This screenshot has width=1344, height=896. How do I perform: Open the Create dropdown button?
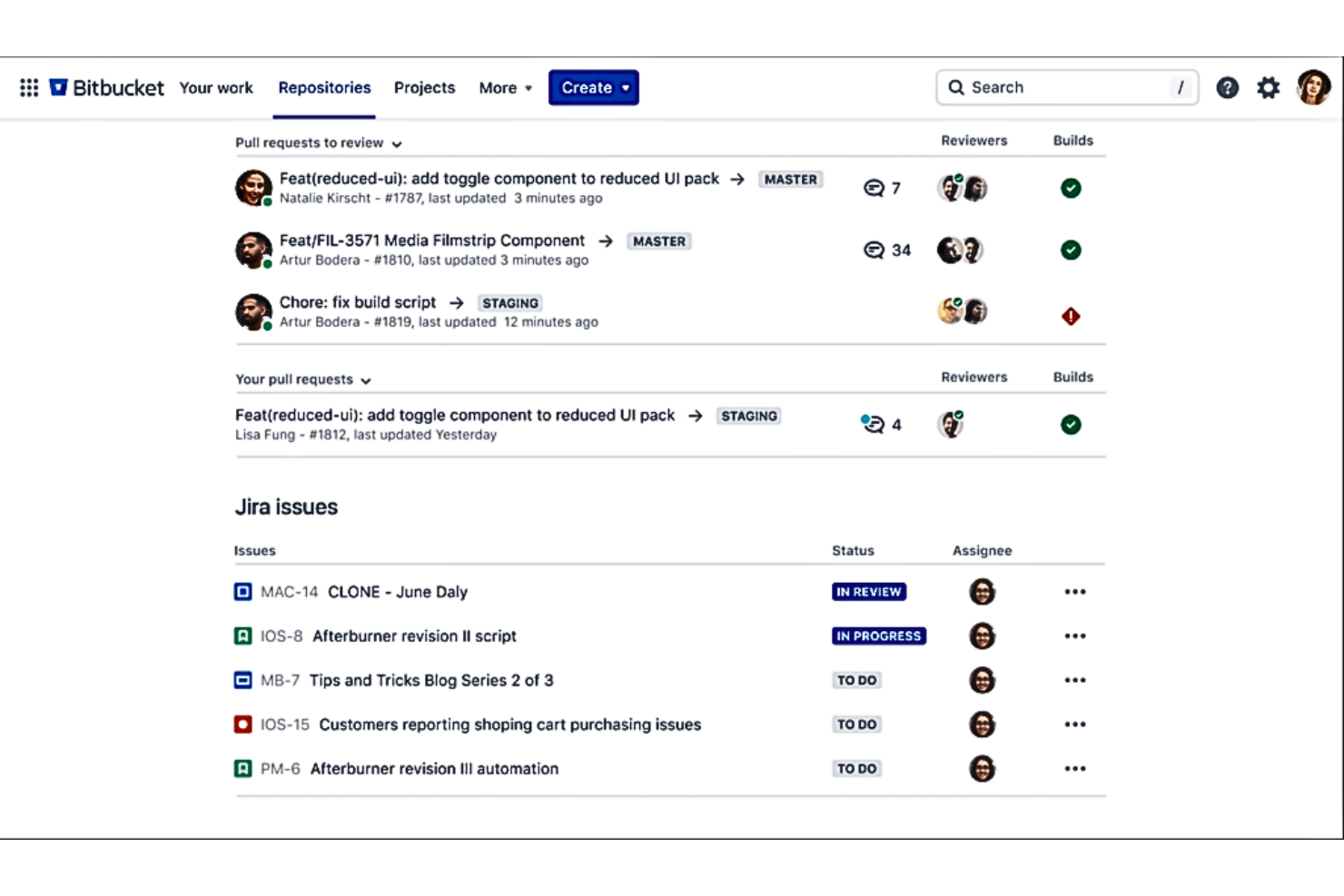click(x=594, y=87)
